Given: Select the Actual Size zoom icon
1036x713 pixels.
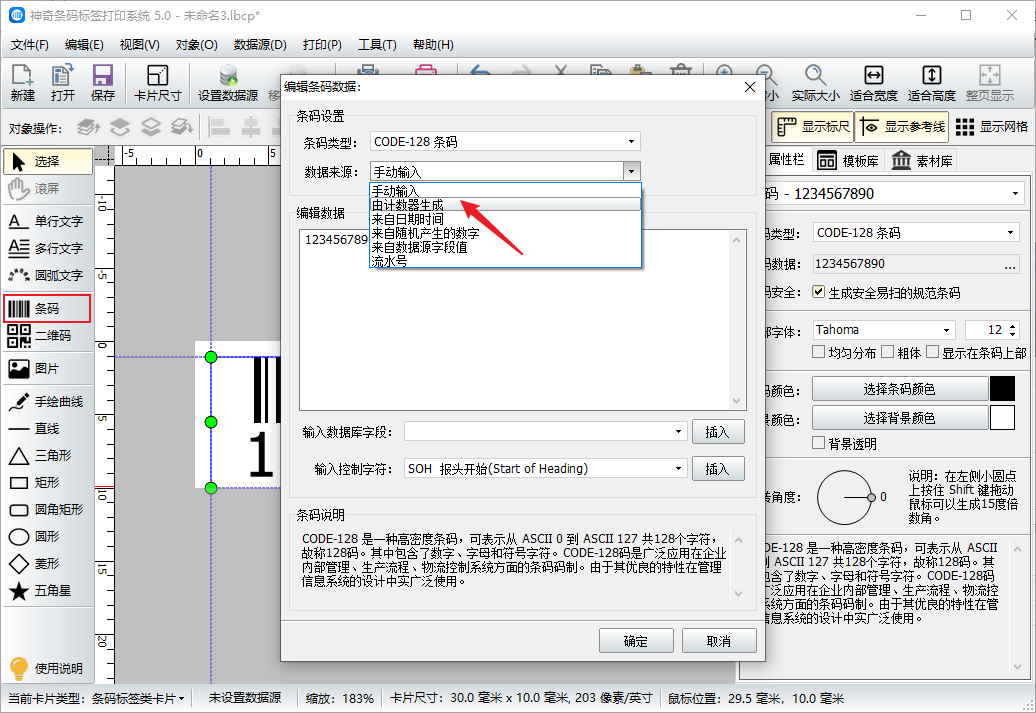Looking at the screenshot, I should tap(815, 83).
